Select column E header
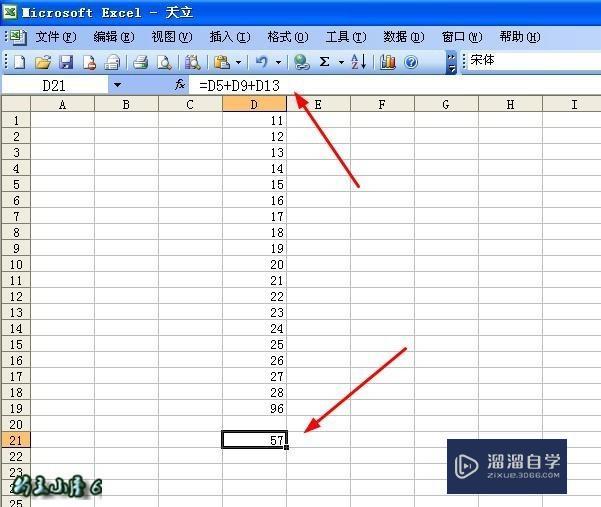 click(318, 104)
